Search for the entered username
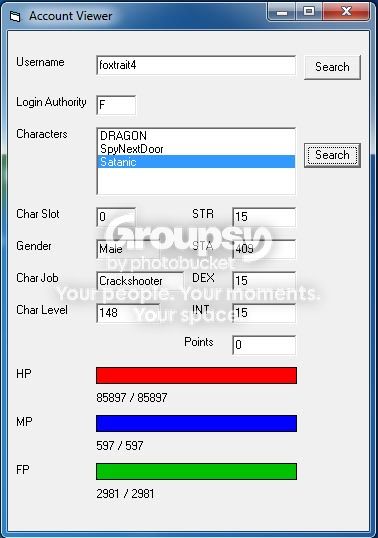Viewport: 378px width, 538px height. pyautogui.click(x=332, y=67)
